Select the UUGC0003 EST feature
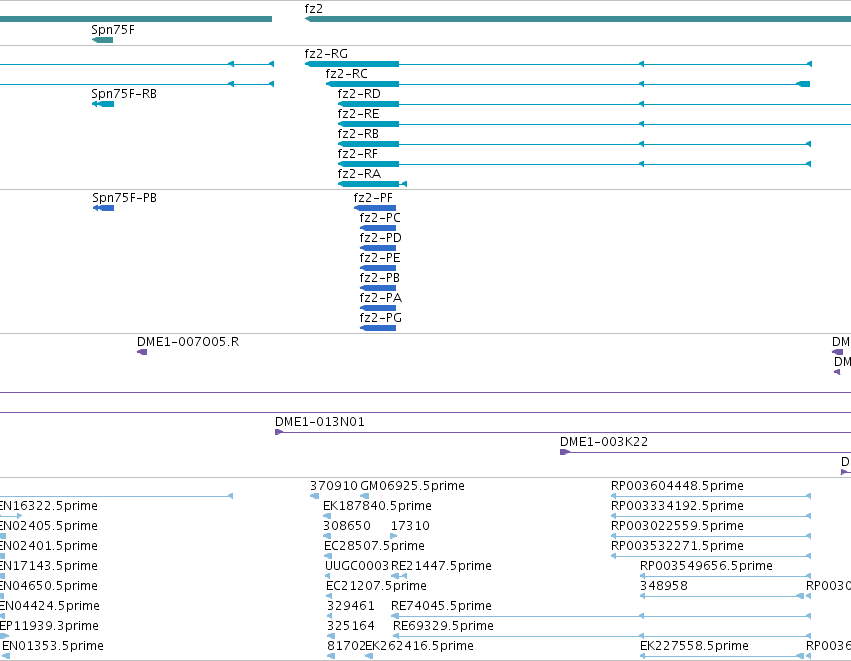Image resolution: width=851 pixels, height=661 pixels. pos(328,576)
